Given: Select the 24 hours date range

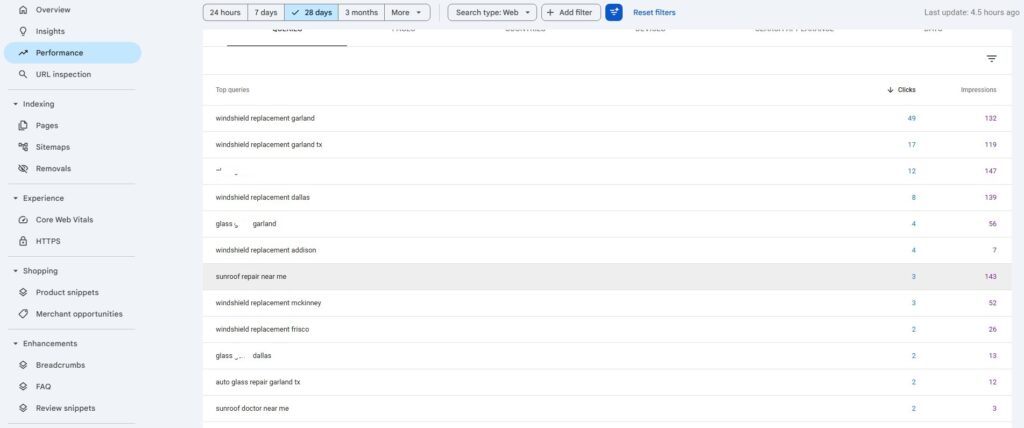Looking at the screenshot, I should tap(223, 12).
